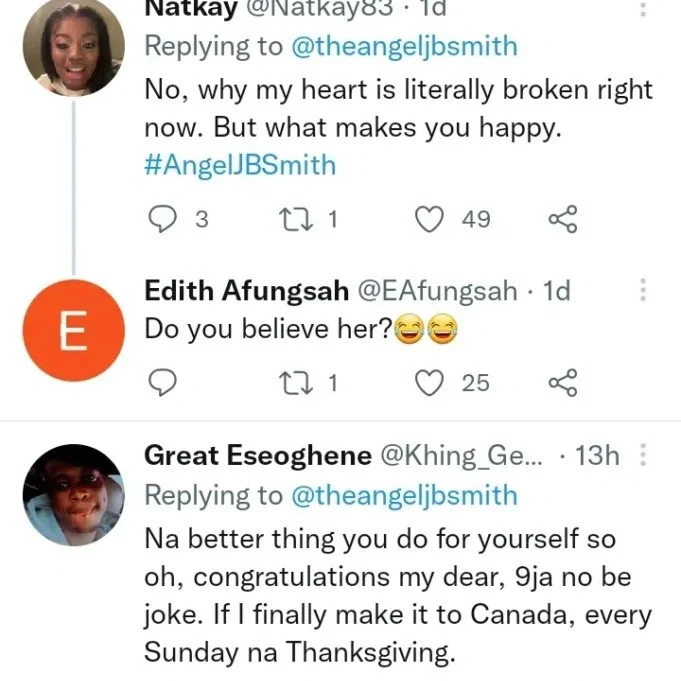Open Edith Afungsah's profile name
681x681 pixels.
tap(246, 291)
